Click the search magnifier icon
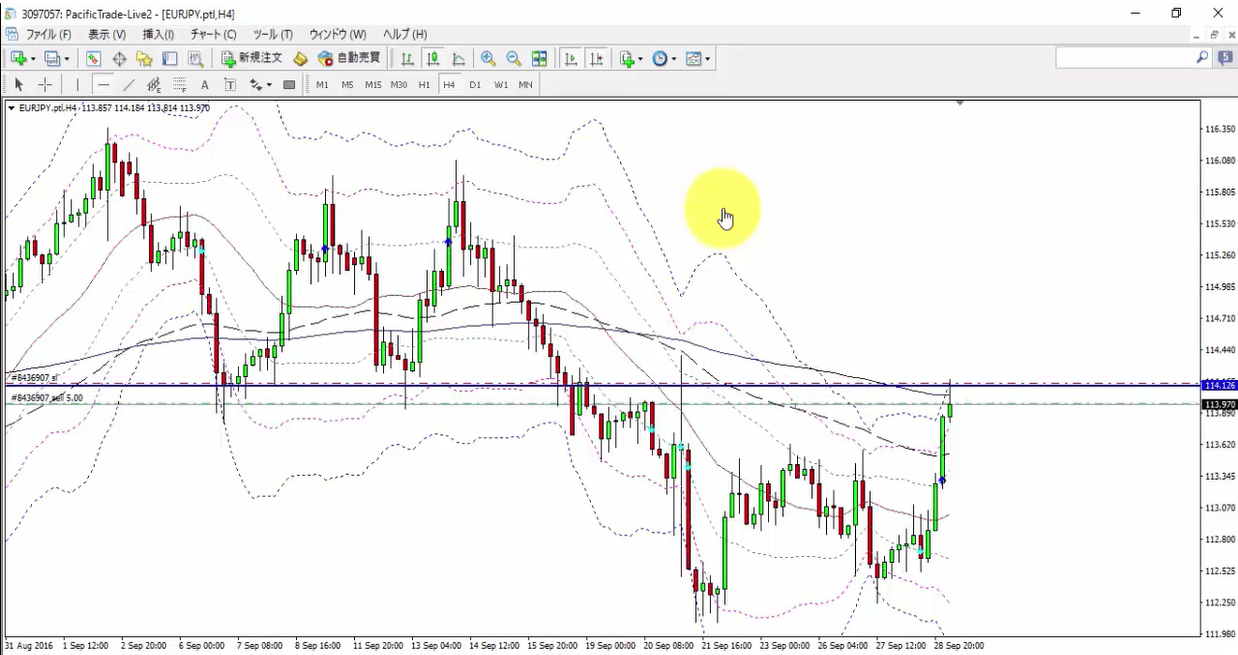This screenshot has height=655, width=1238. tap(1203, 58)
